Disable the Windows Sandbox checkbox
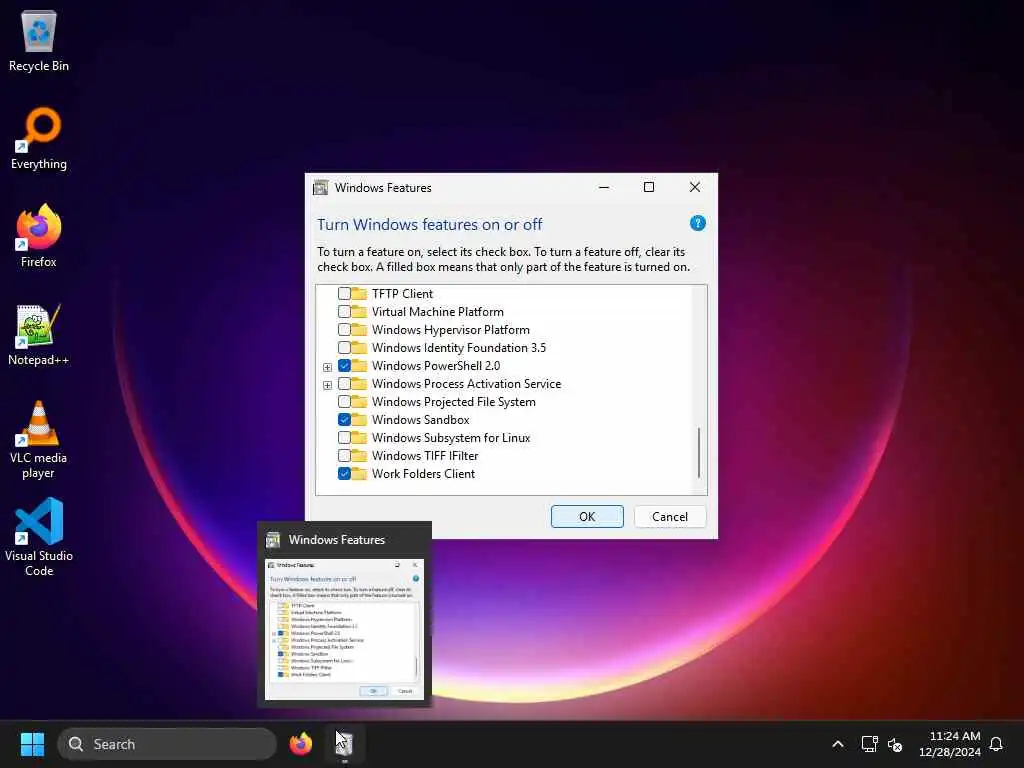This screenshot has width=1024, height=768. click(344, 419)
